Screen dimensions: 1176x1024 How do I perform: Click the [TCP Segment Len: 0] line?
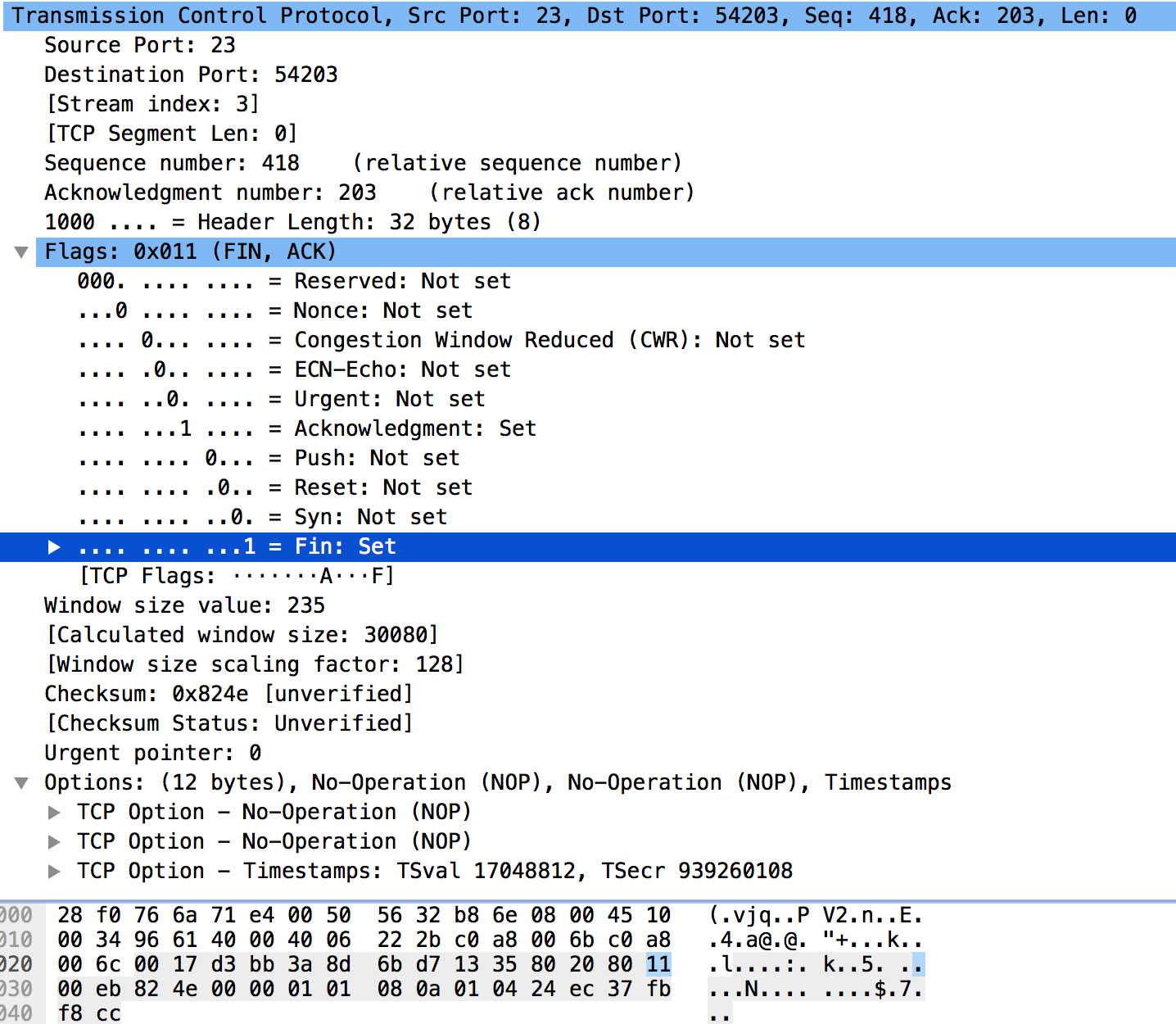[x=172, y=134]
